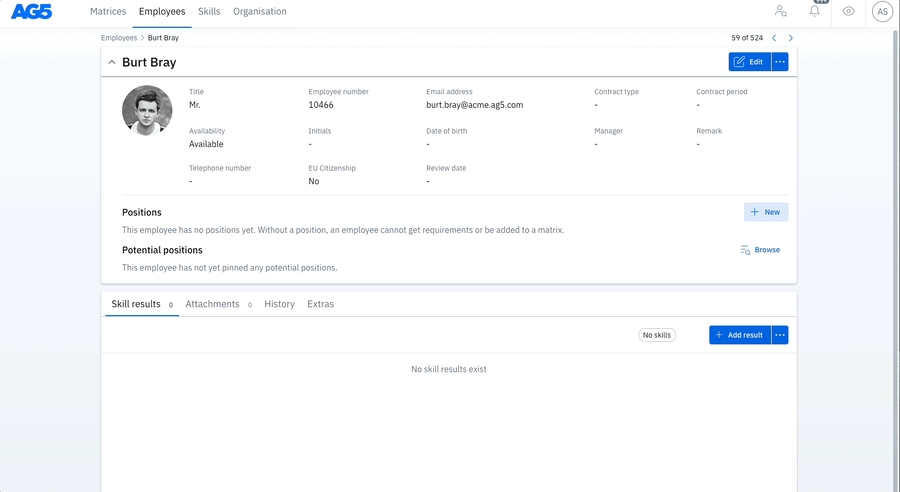
Task: Open the Matrices menu item
Action: point(108,12)
